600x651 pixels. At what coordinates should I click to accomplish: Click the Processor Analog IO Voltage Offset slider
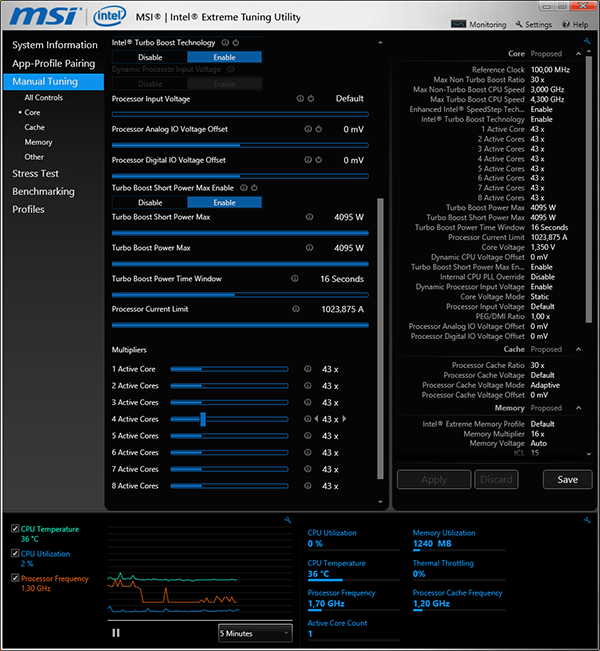click(x=240, y=145)
